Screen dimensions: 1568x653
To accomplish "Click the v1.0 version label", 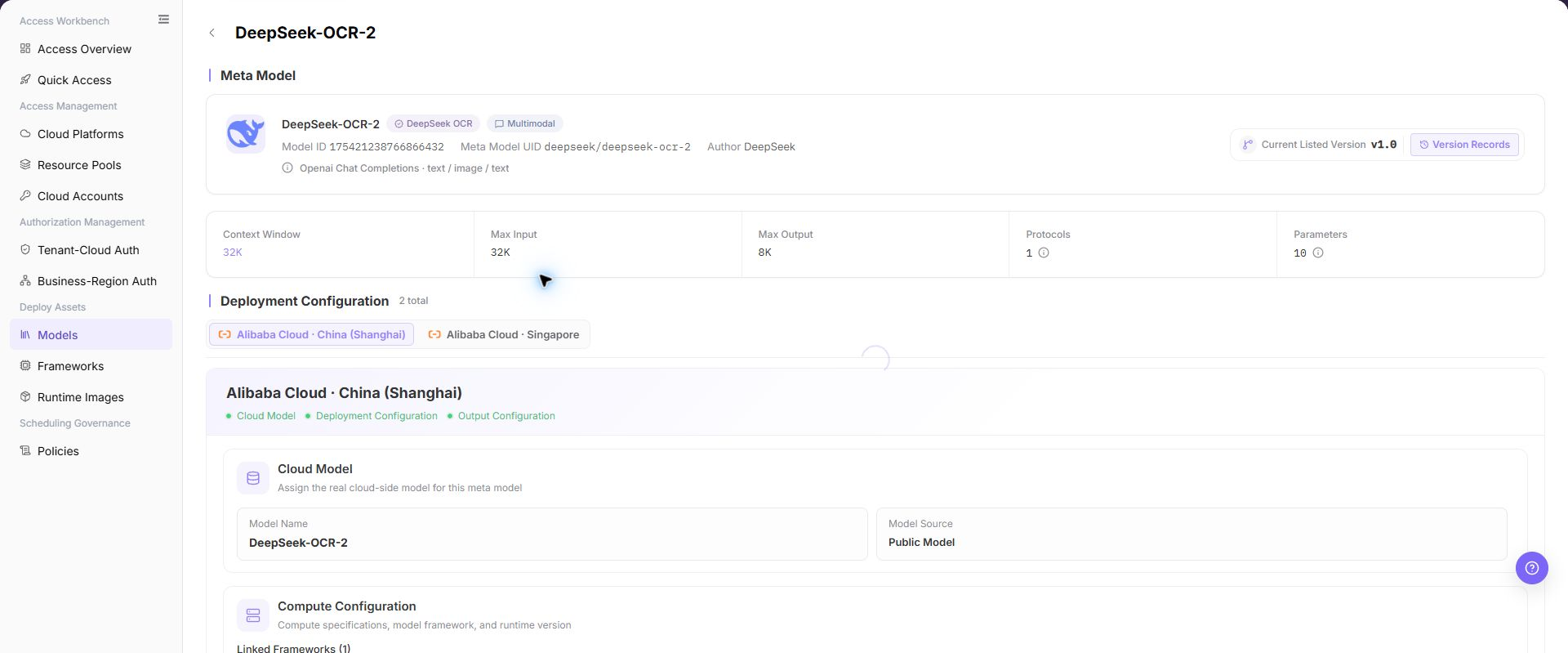I will [1383, 145].
